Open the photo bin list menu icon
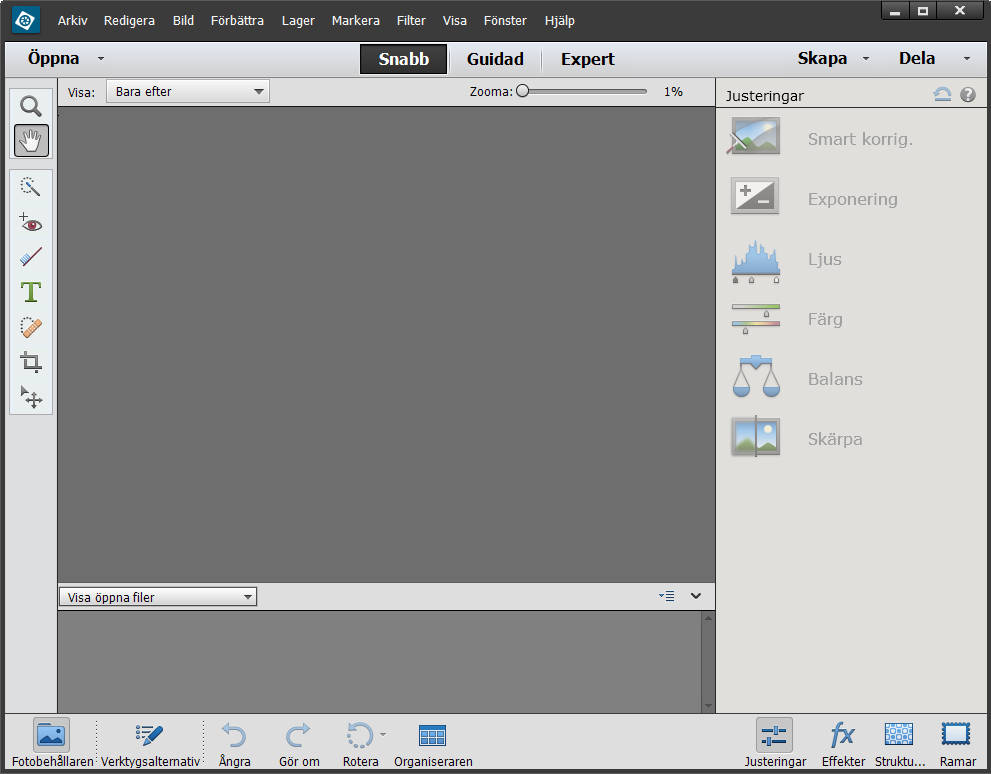This screenshot has width=991, height=774. (667, 596)
